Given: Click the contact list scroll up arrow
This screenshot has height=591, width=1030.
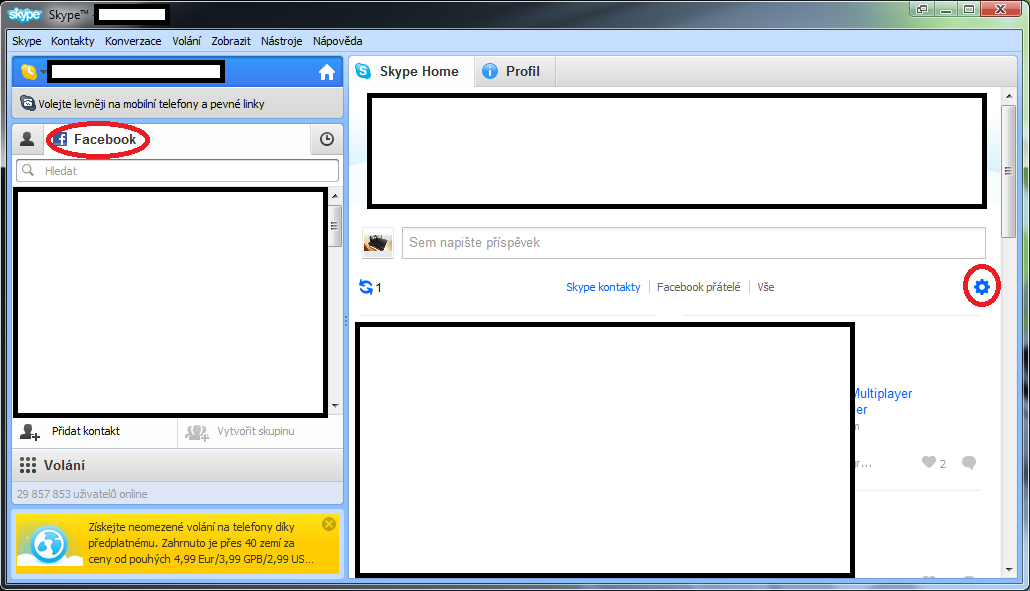Looking at the screenshot, I should [335, 196].
